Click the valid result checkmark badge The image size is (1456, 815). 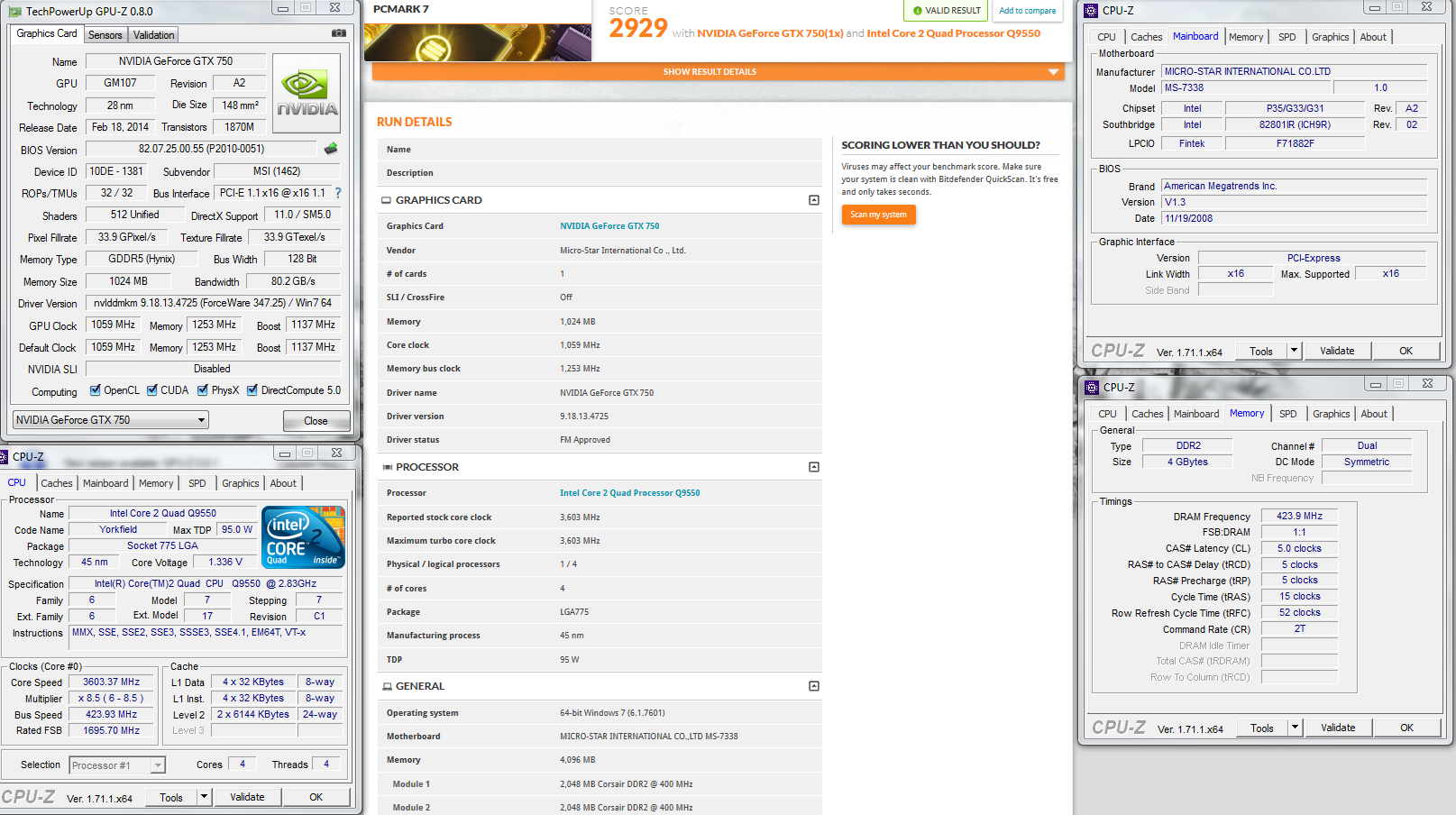947,11
